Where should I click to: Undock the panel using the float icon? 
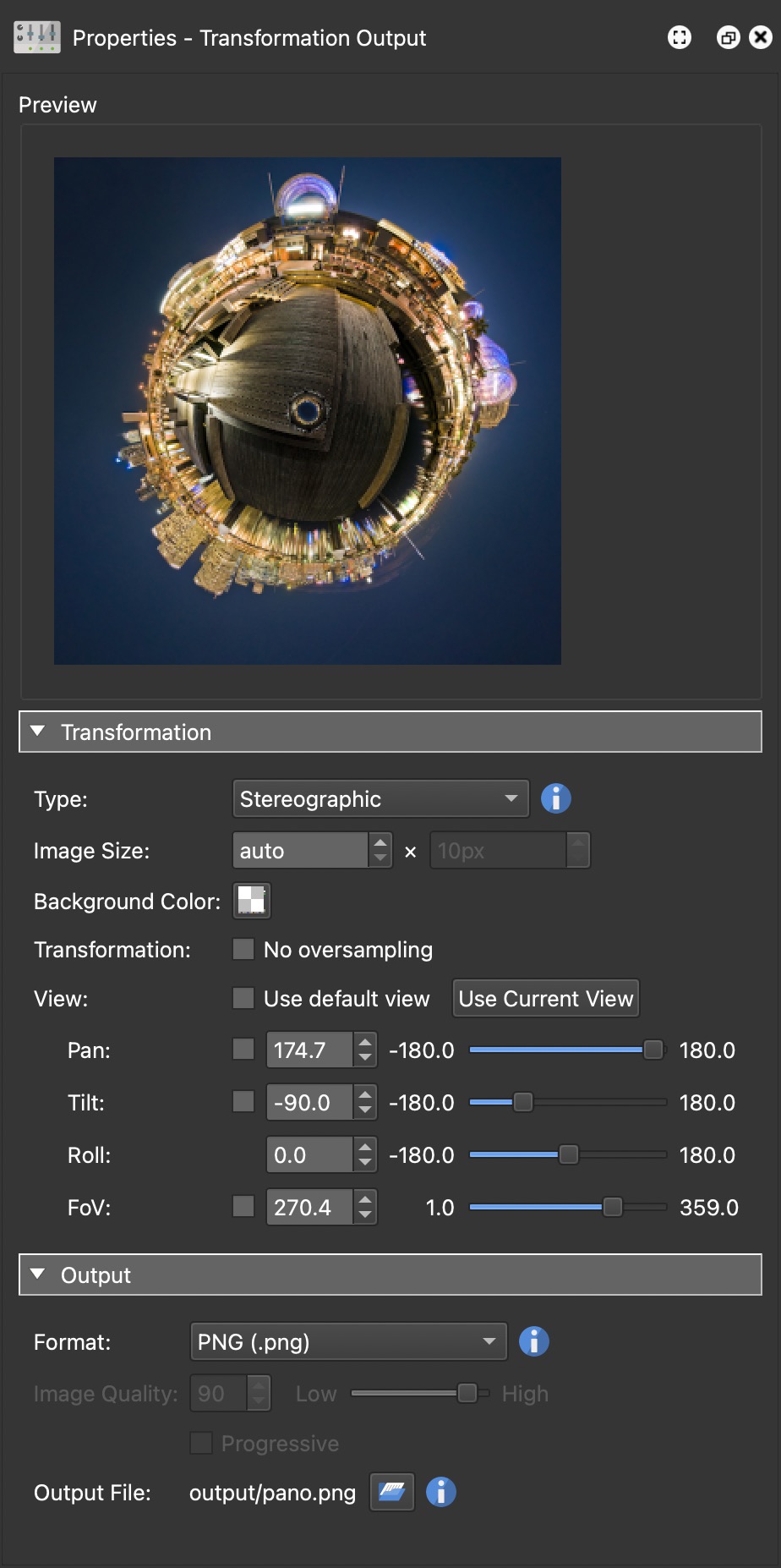click(x=728, y=37)
